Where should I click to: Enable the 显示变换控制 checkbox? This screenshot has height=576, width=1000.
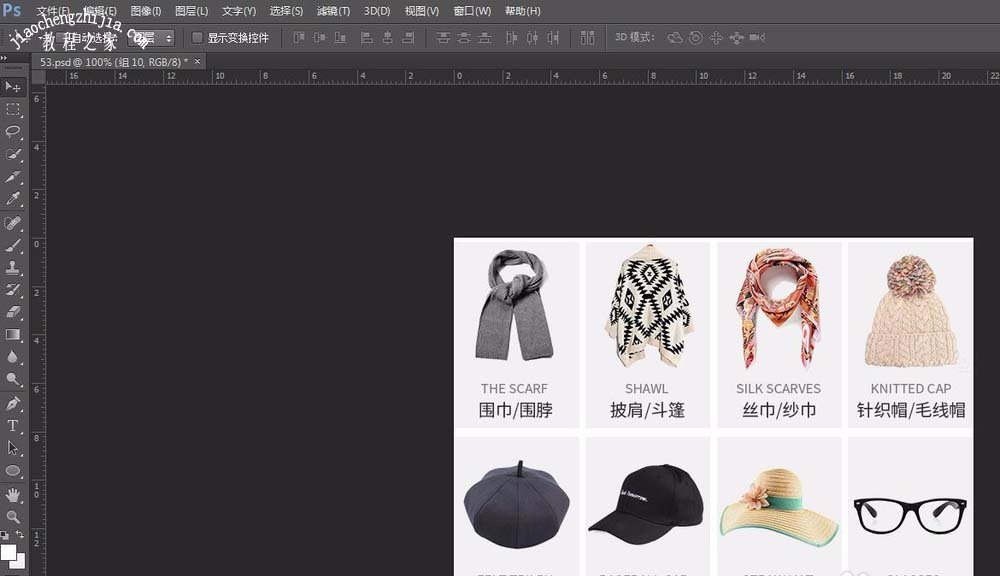click(196, 38)
